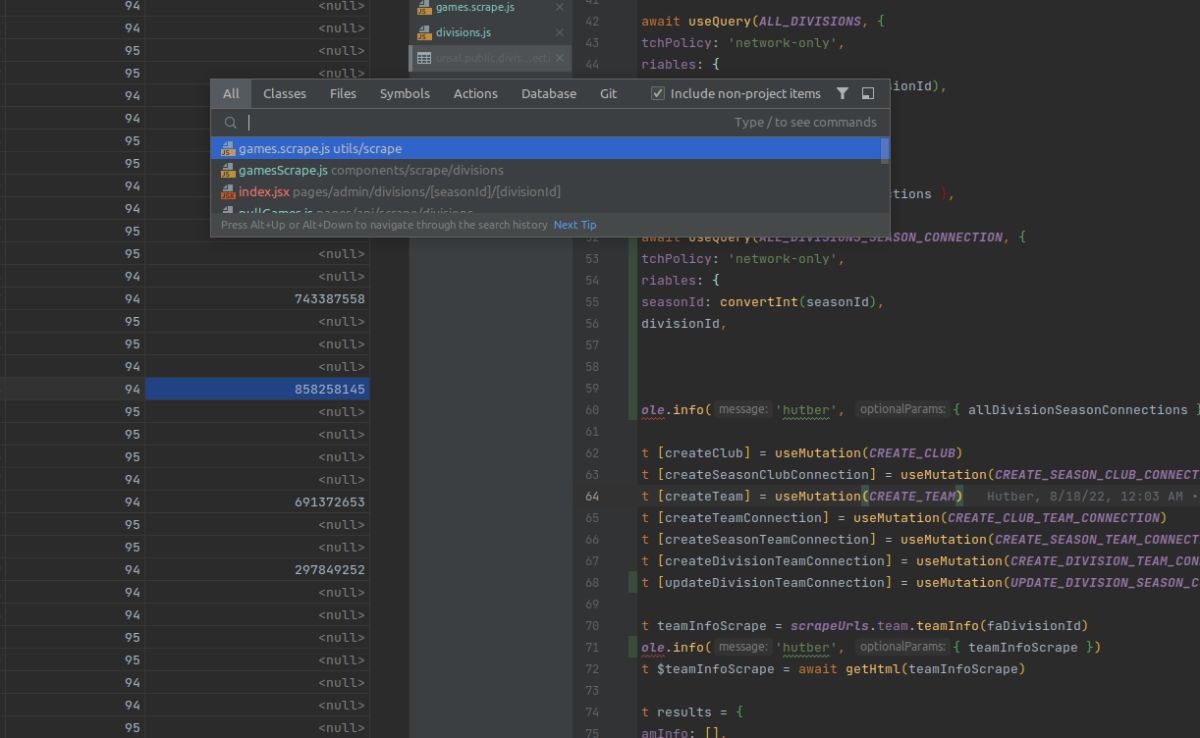Click table icon on database editor tab

[x=424, y=58]
